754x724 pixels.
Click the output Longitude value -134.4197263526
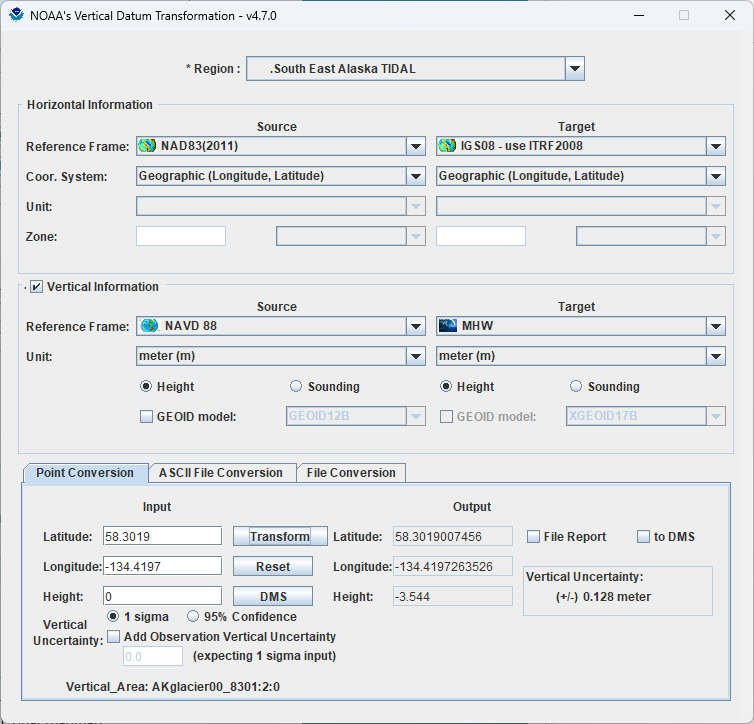(x=452, y=566)
